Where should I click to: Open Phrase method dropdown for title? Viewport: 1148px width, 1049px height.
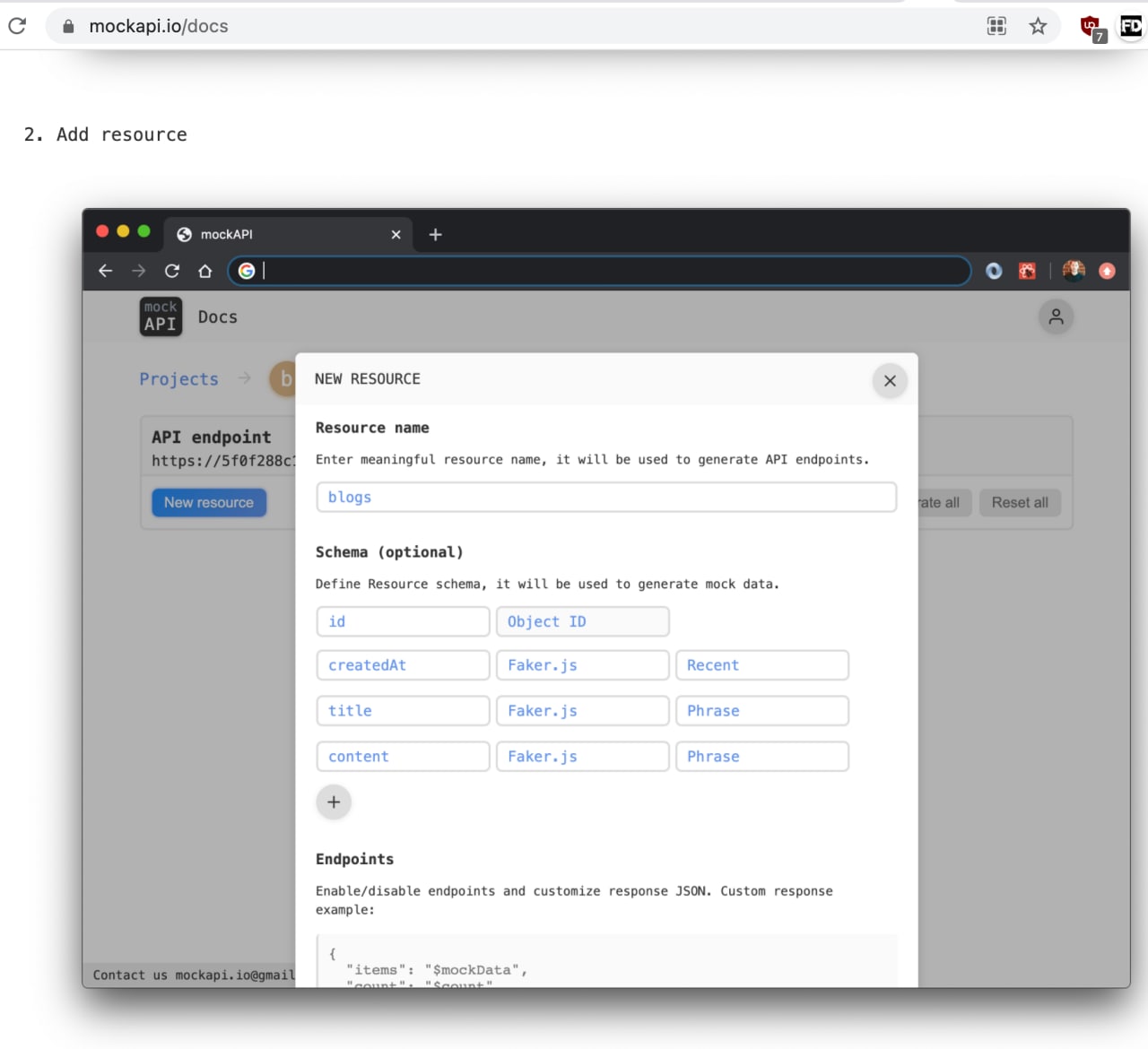click(762, 711)
